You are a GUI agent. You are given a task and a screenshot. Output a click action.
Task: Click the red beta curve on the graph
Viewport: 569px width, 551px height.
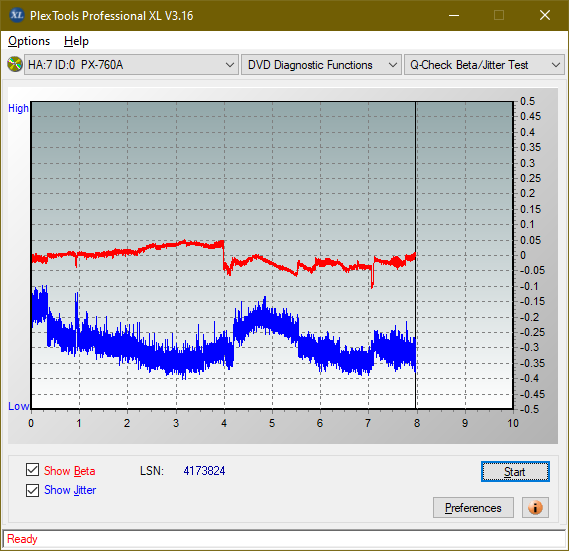(x=152, y=247)
